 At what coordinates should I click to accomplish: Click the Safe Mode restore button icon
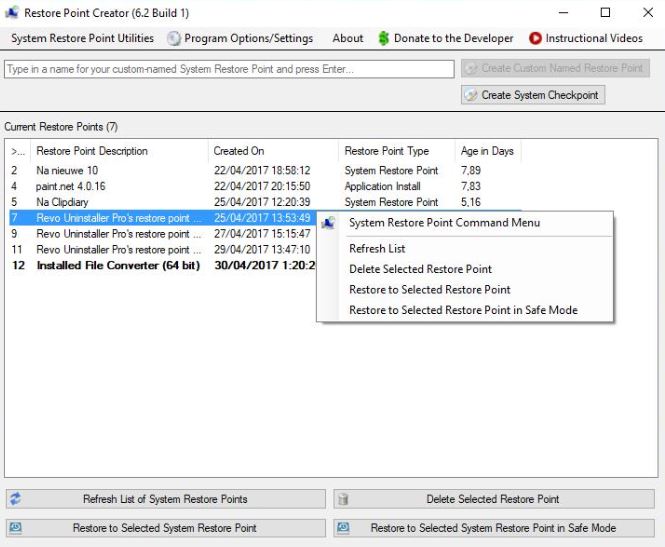point(343,527)
